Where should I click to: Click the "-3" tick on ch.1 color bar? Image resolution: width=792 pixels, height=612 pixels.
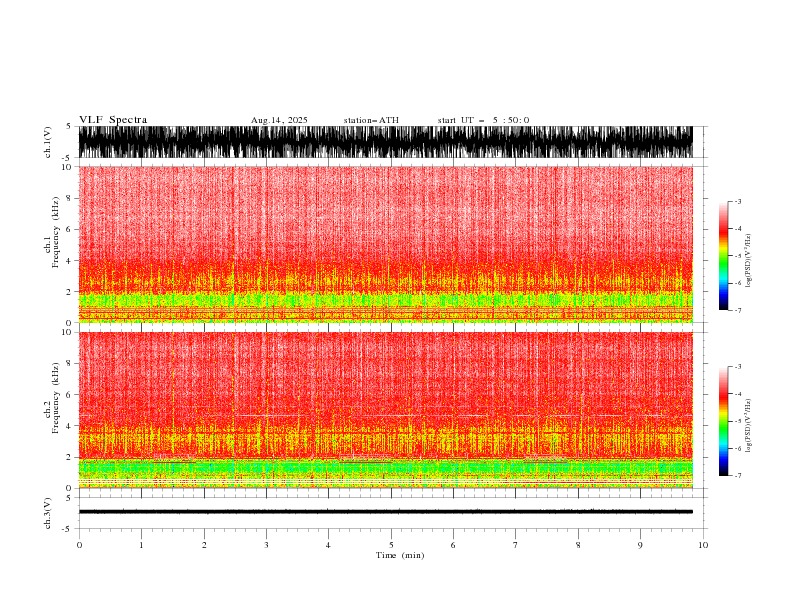pos(738,201)
